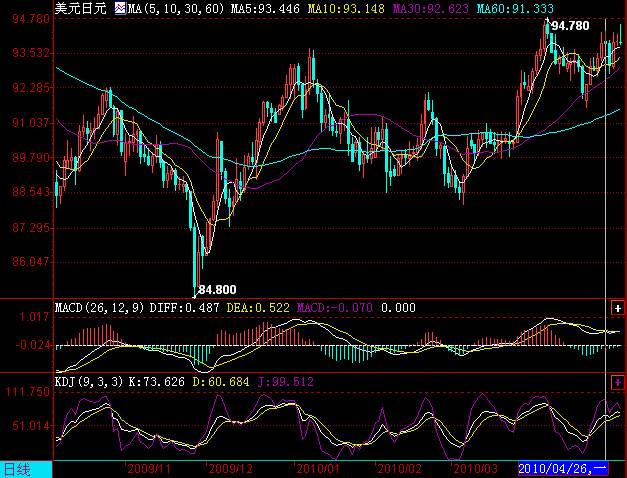Screen dimensions: 627x478
Task: Click the 92.285 price axis label
Action: click(x=31, y=88)
